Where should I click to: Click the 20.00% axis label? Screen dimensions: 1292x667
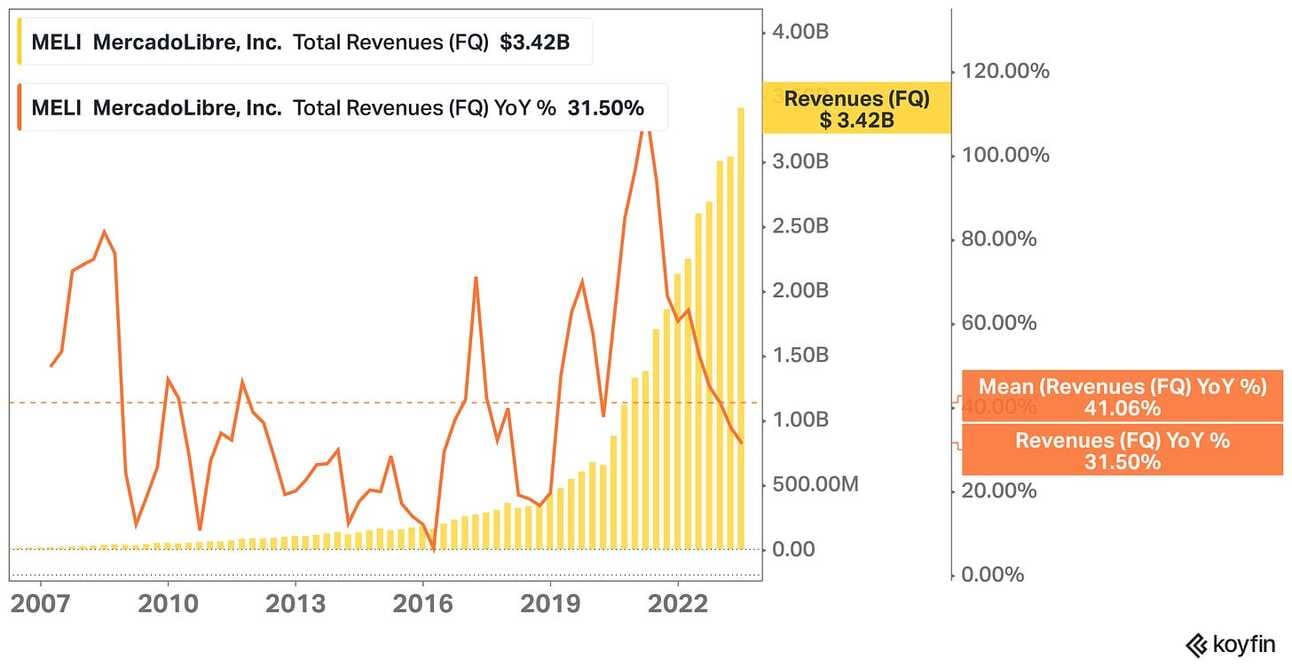(x=1000, y=490)
